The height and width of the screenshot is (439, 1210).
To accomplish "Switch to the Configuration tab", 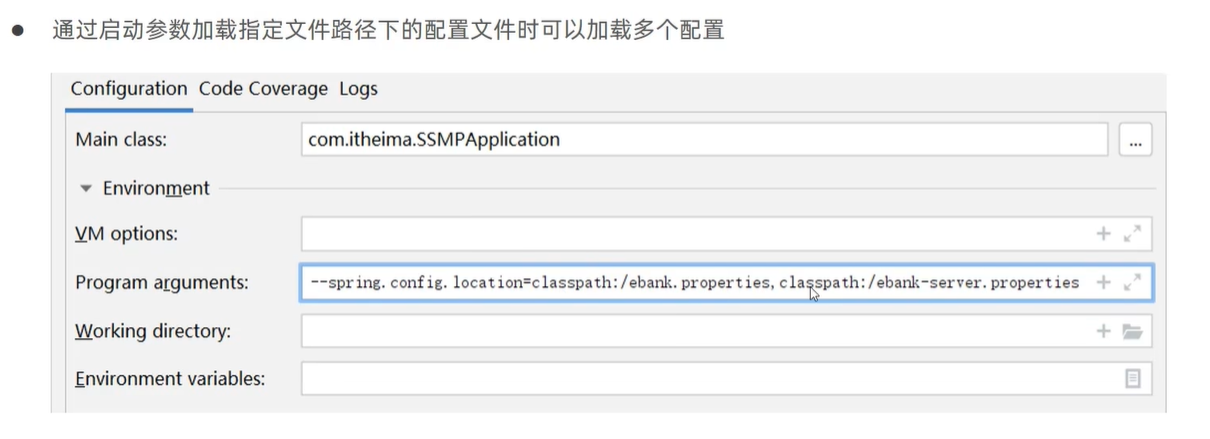I will click(x=128, y=89).
